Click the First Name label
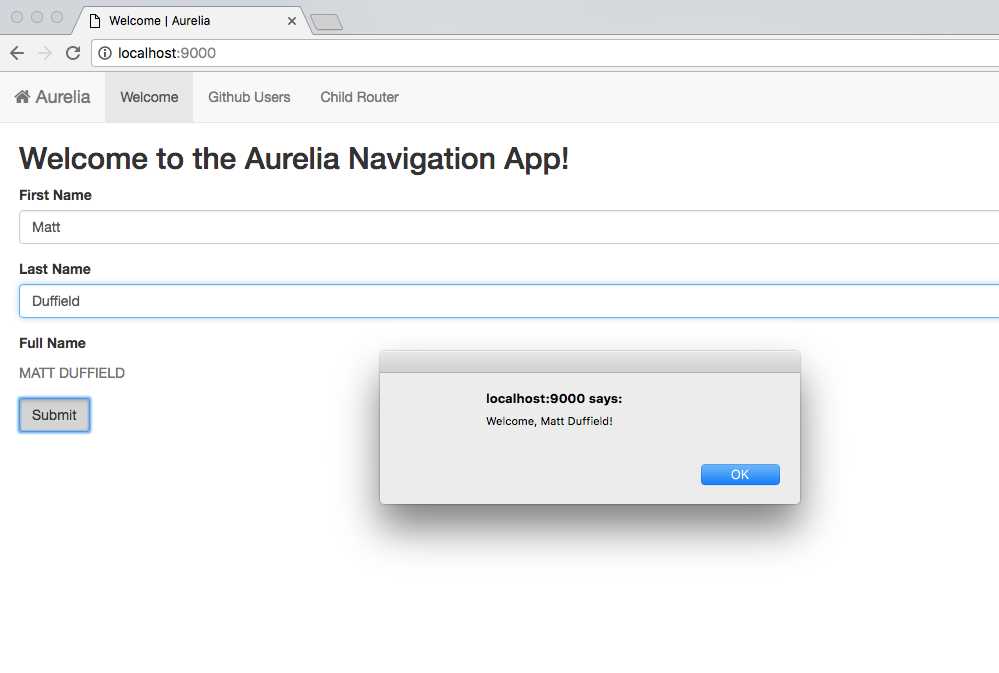 [55, 195]
